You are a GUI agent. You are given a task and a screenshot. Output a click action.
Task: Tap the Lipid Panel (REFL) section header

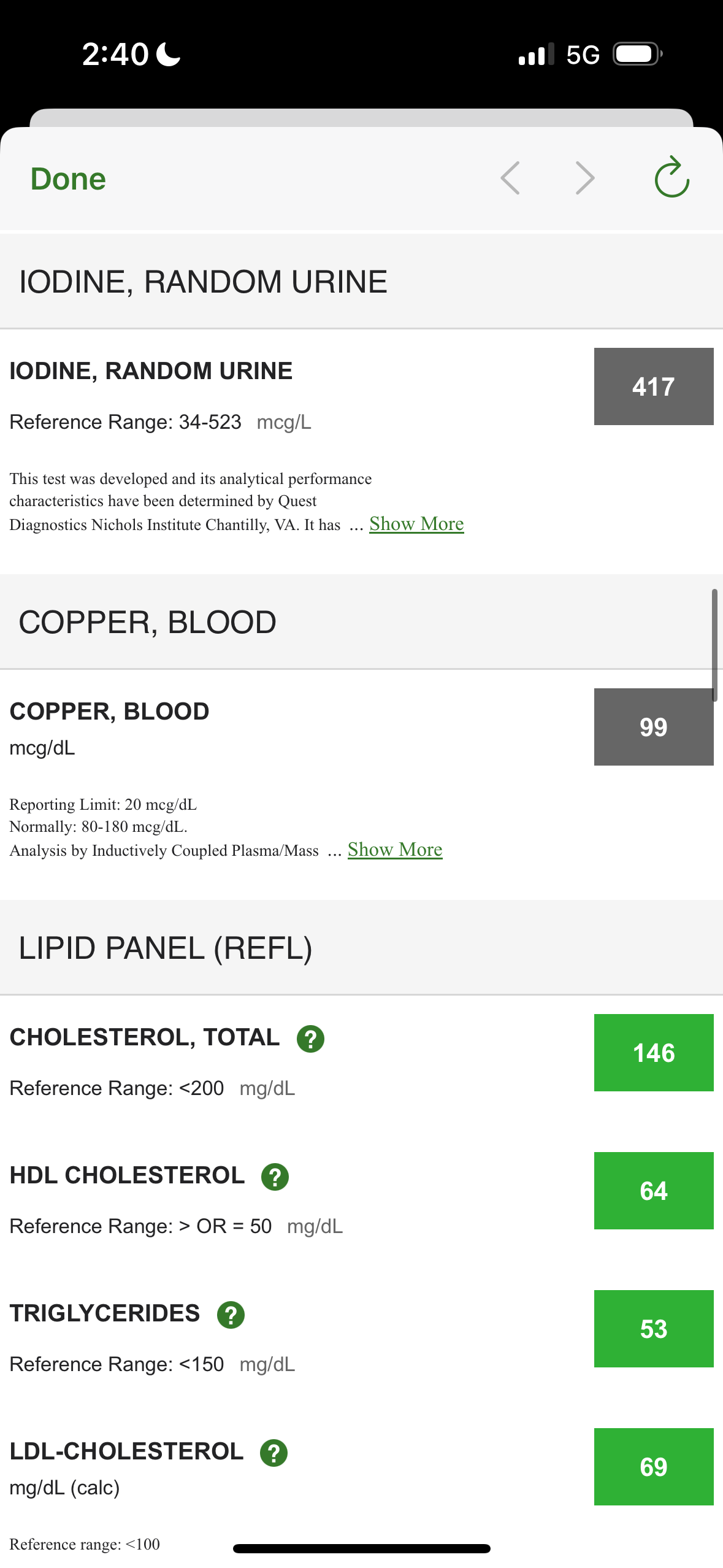point(166,948)
